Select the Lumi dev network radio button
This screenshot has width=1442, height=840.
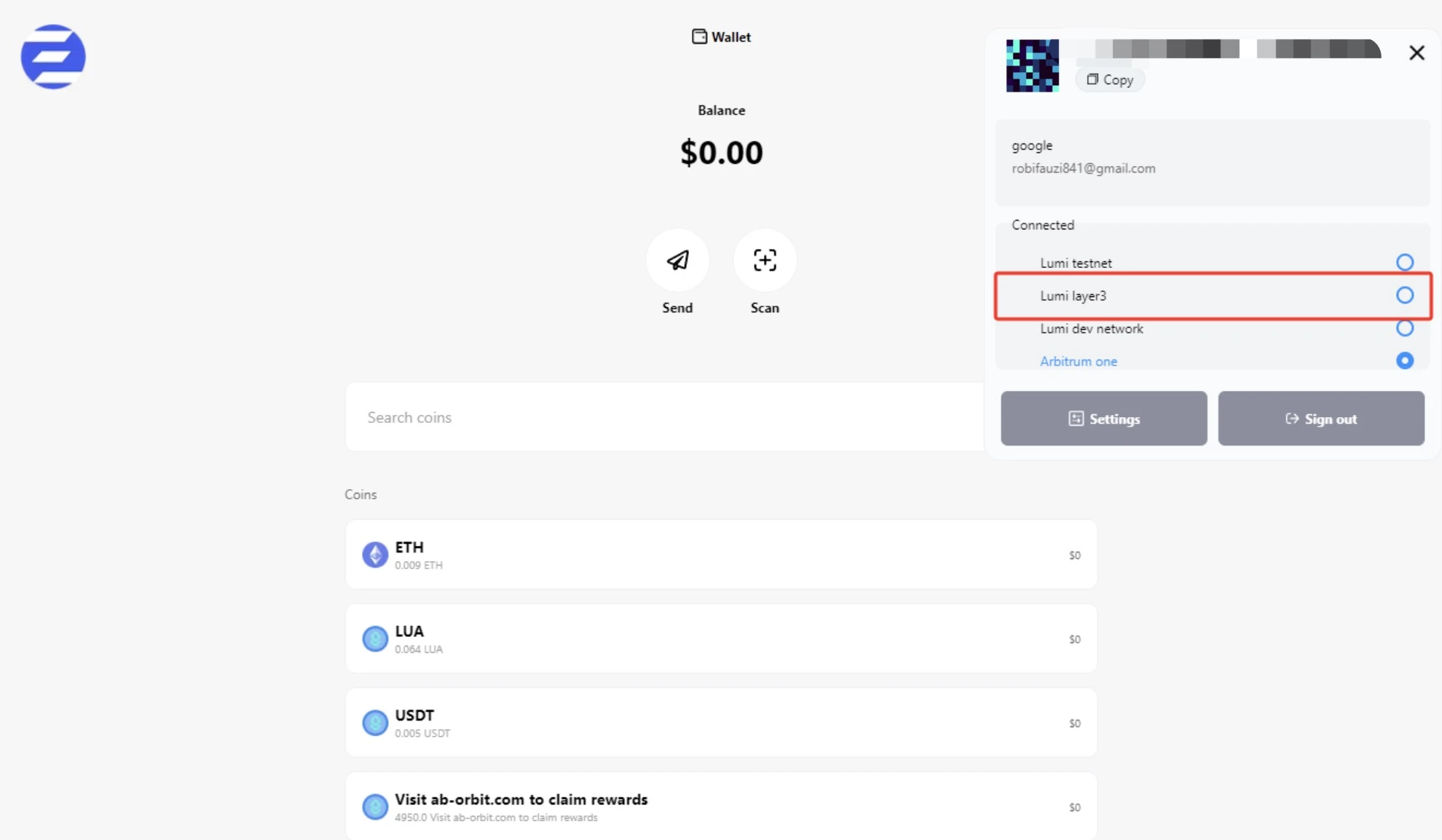(1404, 328)
